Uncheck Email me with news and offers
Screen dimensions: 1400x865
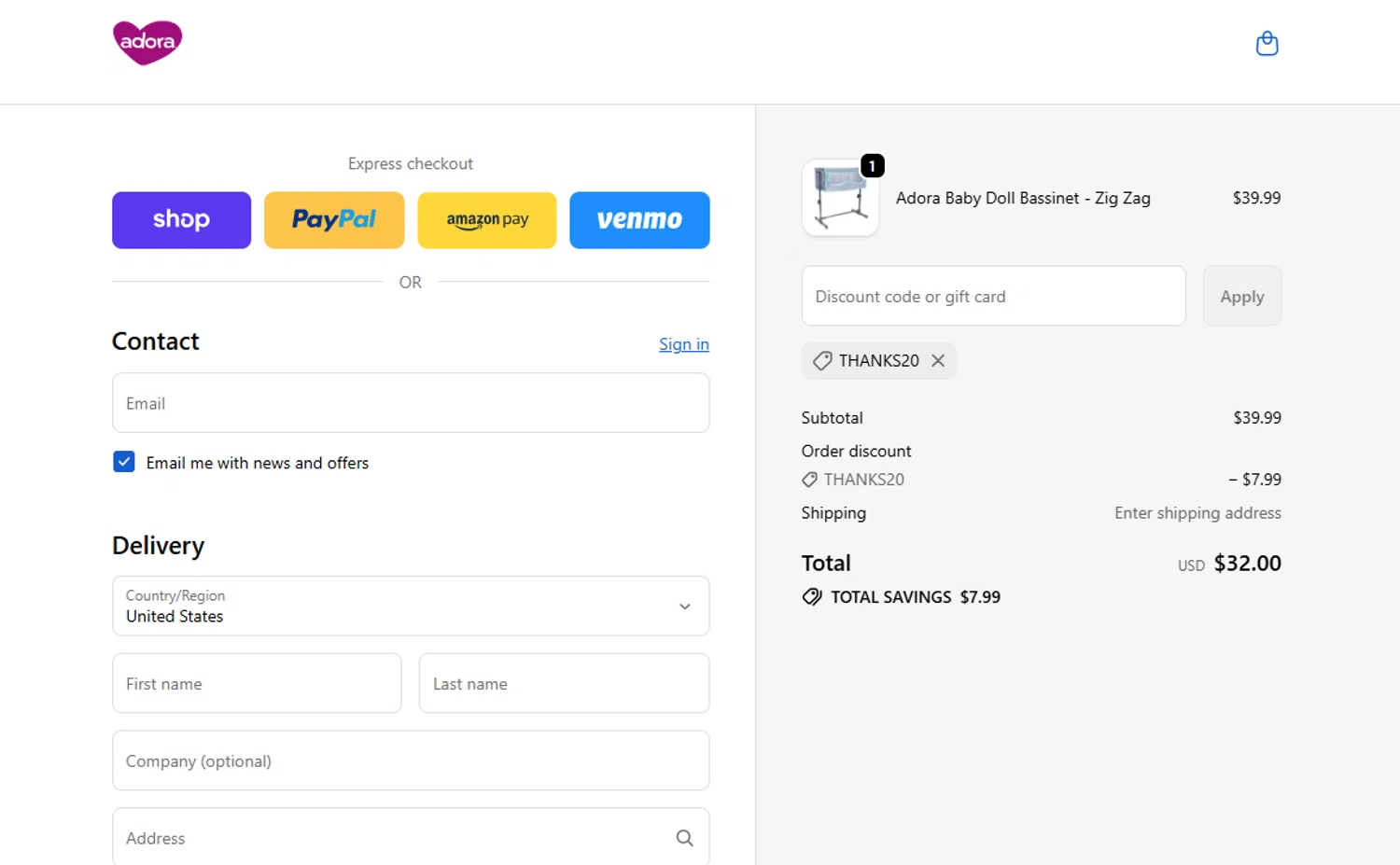tap(124, 462)
